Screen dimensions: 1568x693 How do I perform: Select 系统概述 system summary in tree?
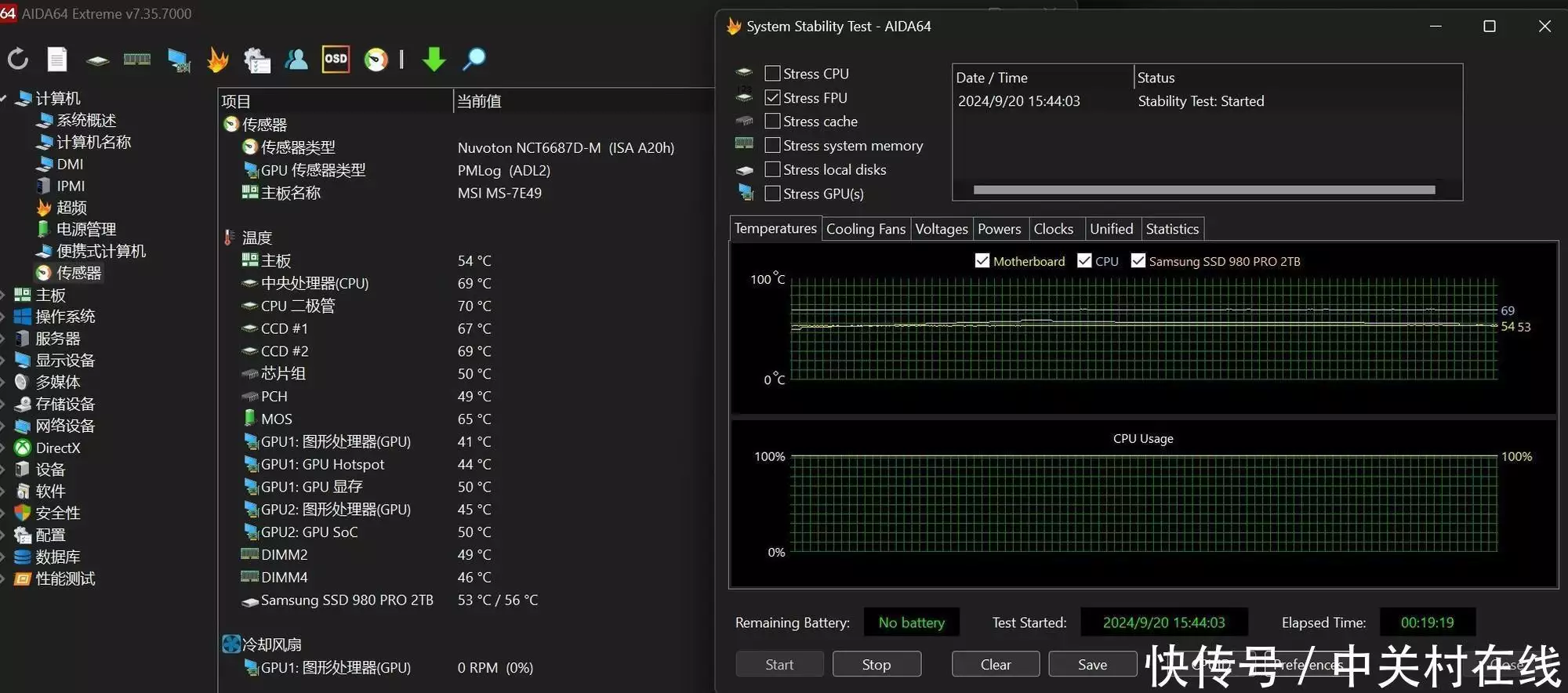tap(77, 120)
